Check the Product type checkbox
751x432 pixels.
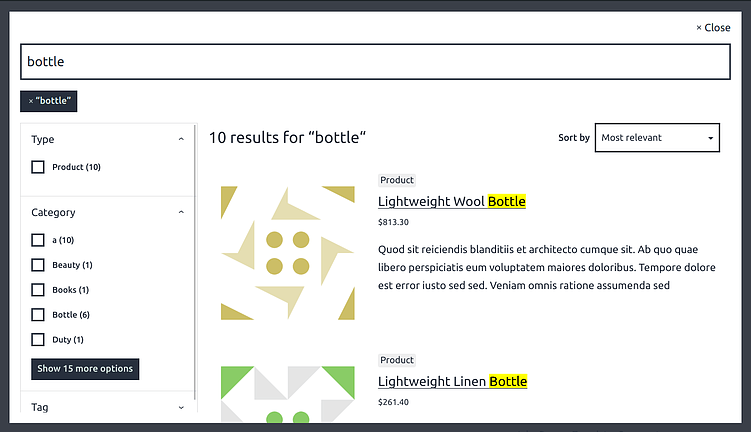[x=38, y=167]
